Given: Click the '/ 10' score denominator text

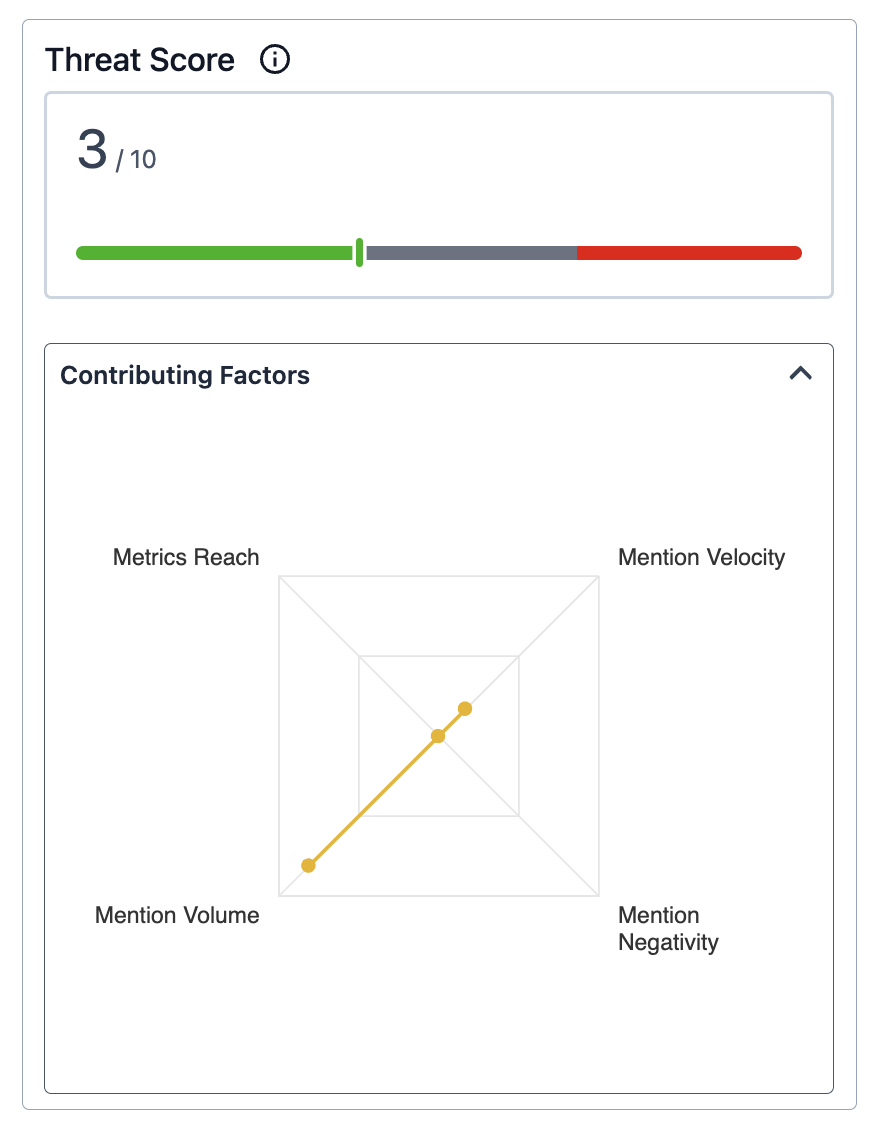Looking at the screenshot, I should tap(136, 160).
